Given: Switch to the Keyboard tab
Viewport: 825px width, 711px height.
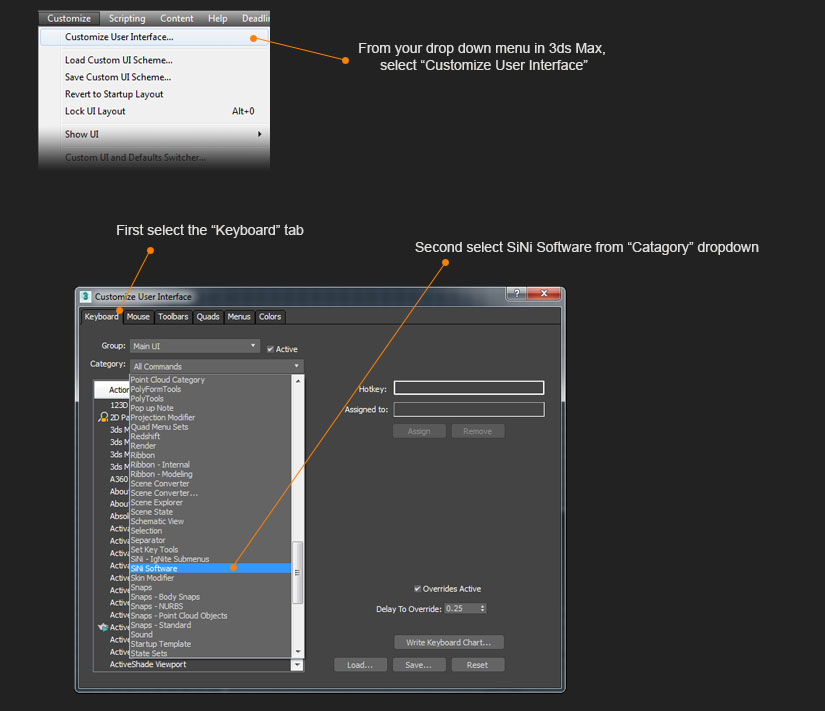Looking at the screenshot, I should (x=102, y=317).
